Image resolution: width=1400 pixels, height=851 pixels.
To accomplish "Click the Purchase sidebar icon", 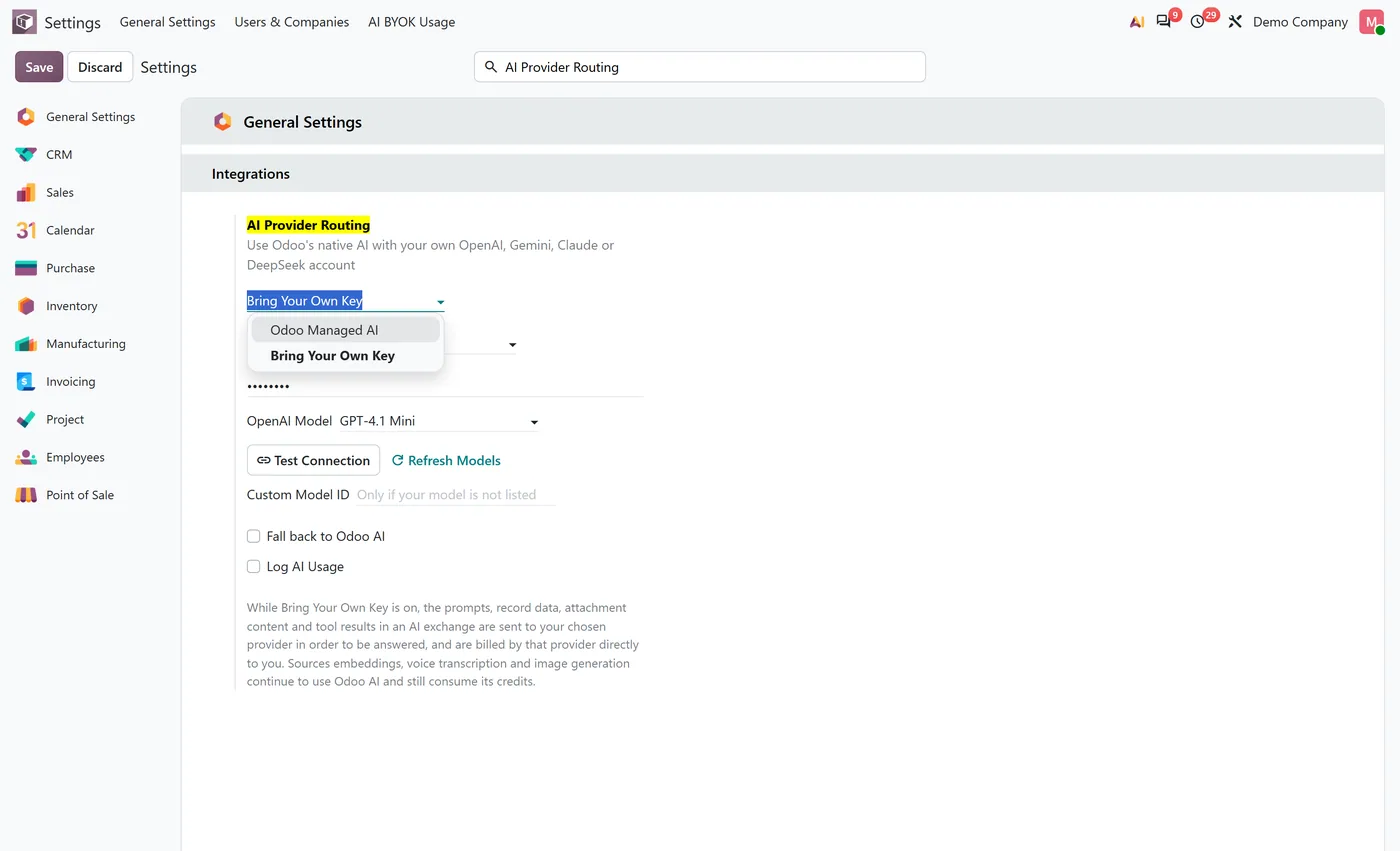I will click(26, 268).
